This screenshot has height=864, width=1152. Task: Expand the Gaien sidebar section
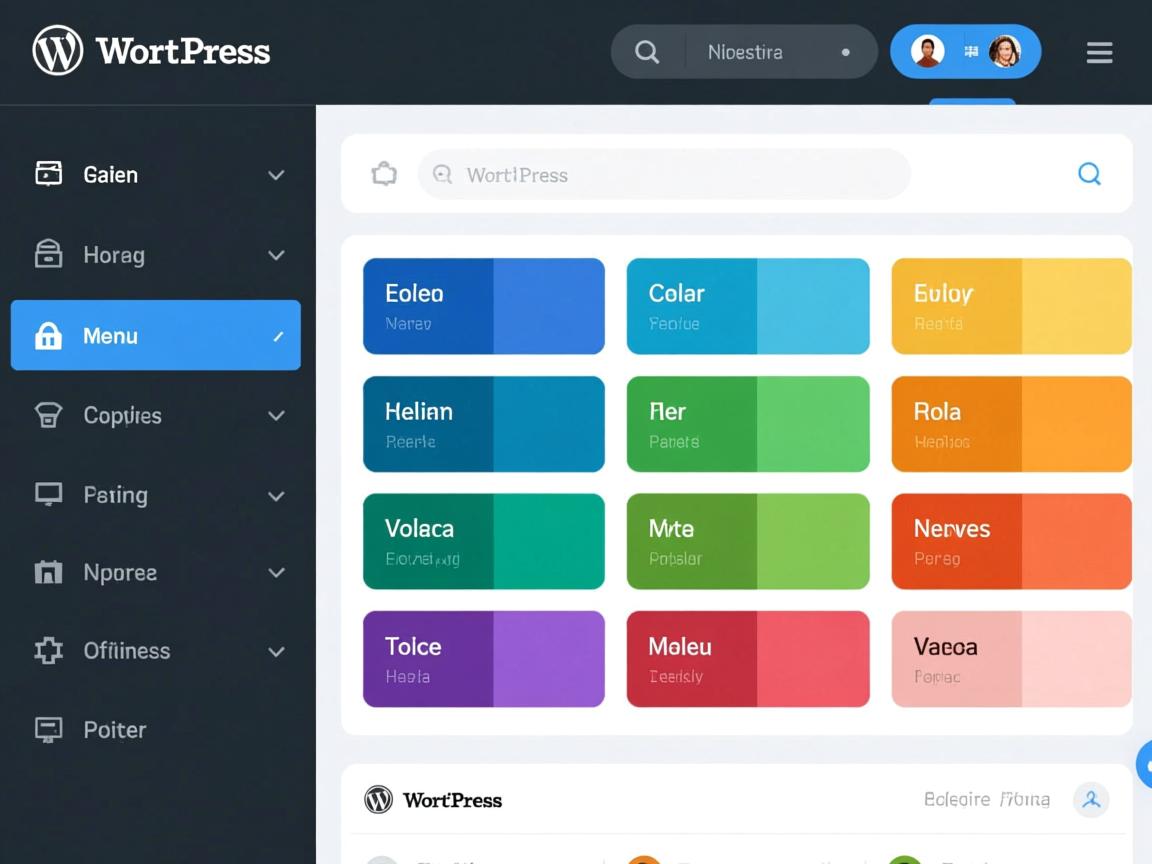click(x=276, y=175)
